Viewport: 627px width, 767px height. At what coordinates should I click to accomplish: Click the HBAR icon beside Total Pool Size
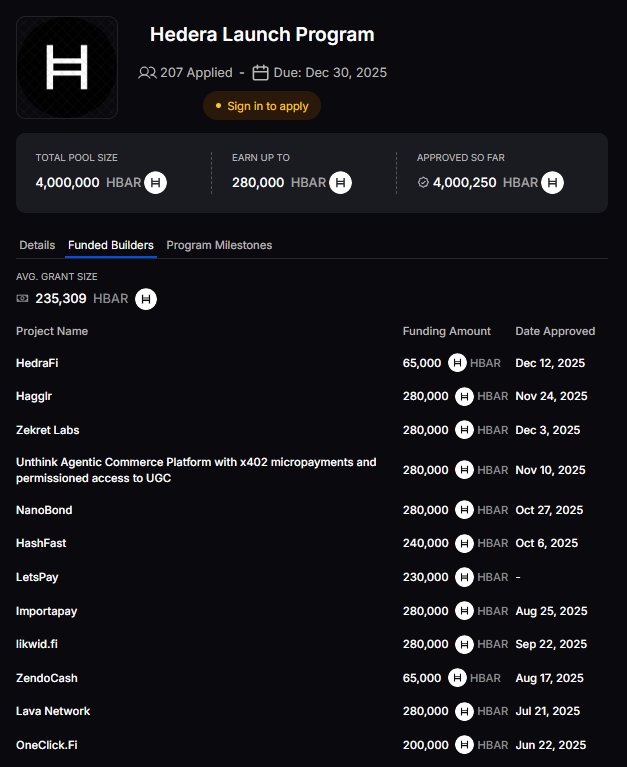[155, 183]
